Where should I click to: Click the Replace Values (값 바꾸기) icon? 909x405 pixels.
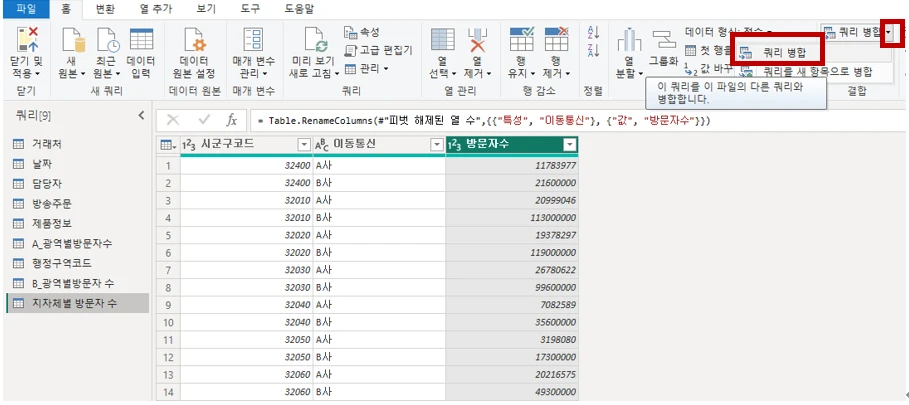690,69
